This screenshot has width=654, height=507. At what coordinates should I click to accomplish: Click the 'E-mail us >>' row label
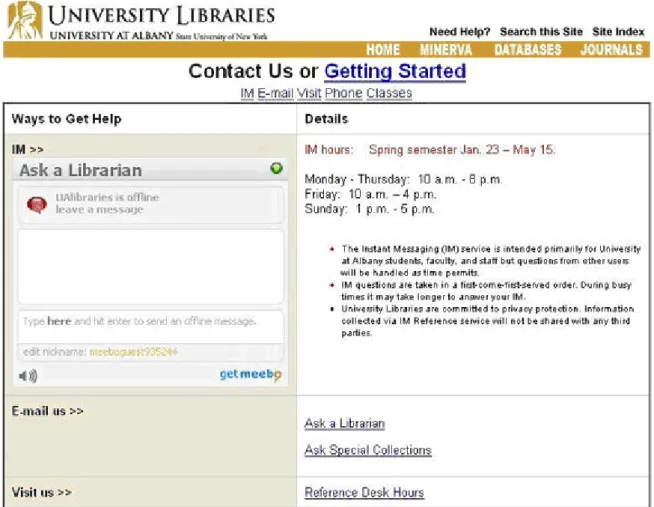point(48,411)
